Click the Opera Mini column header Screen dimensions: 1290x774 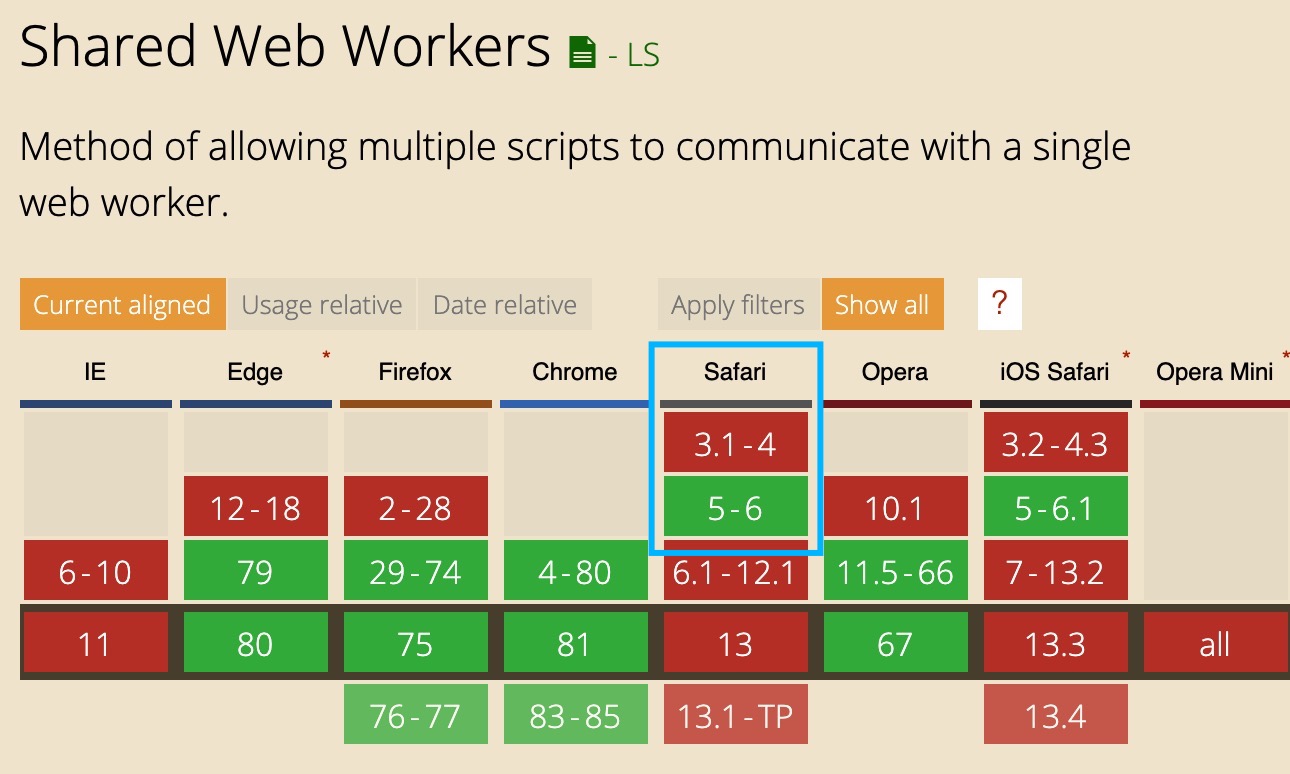click(x=1215, y=373)
